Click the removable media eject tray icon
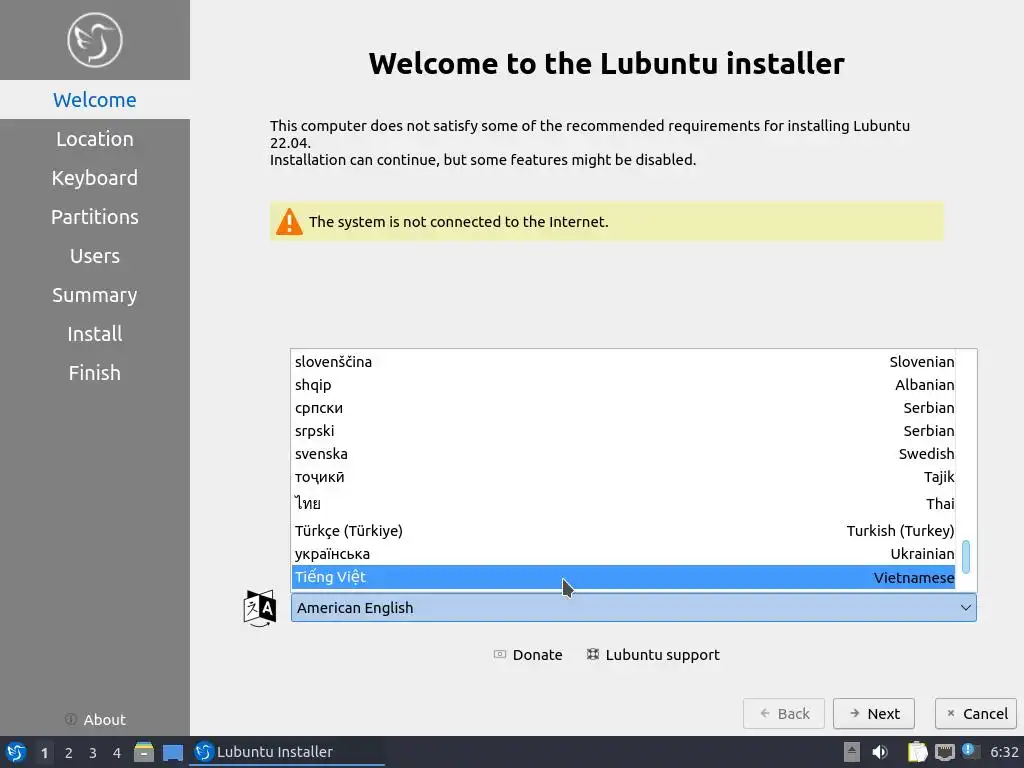The height and width of the screenshot is (768, 1024). tap(852, 752)
